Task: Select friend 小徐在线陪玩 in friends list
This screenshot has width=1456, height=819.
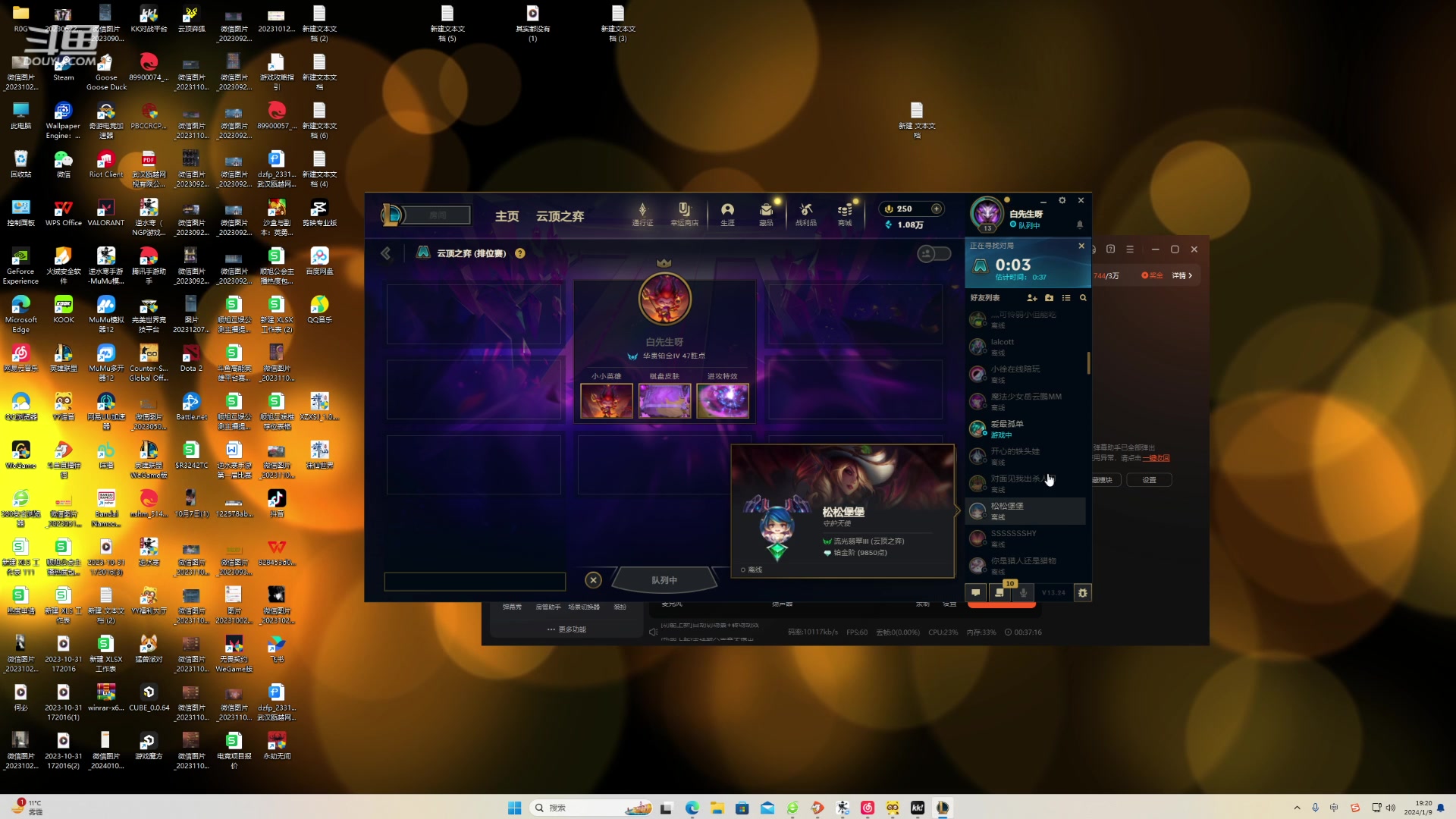Action: click(x=1026, y=374)
